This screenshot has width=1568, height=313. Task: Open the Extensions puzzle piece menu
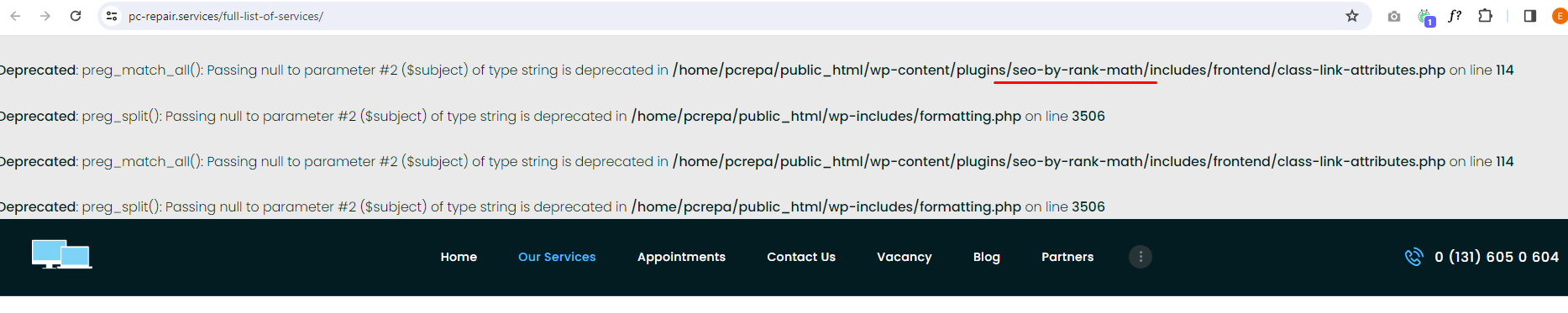[1486, 16]
